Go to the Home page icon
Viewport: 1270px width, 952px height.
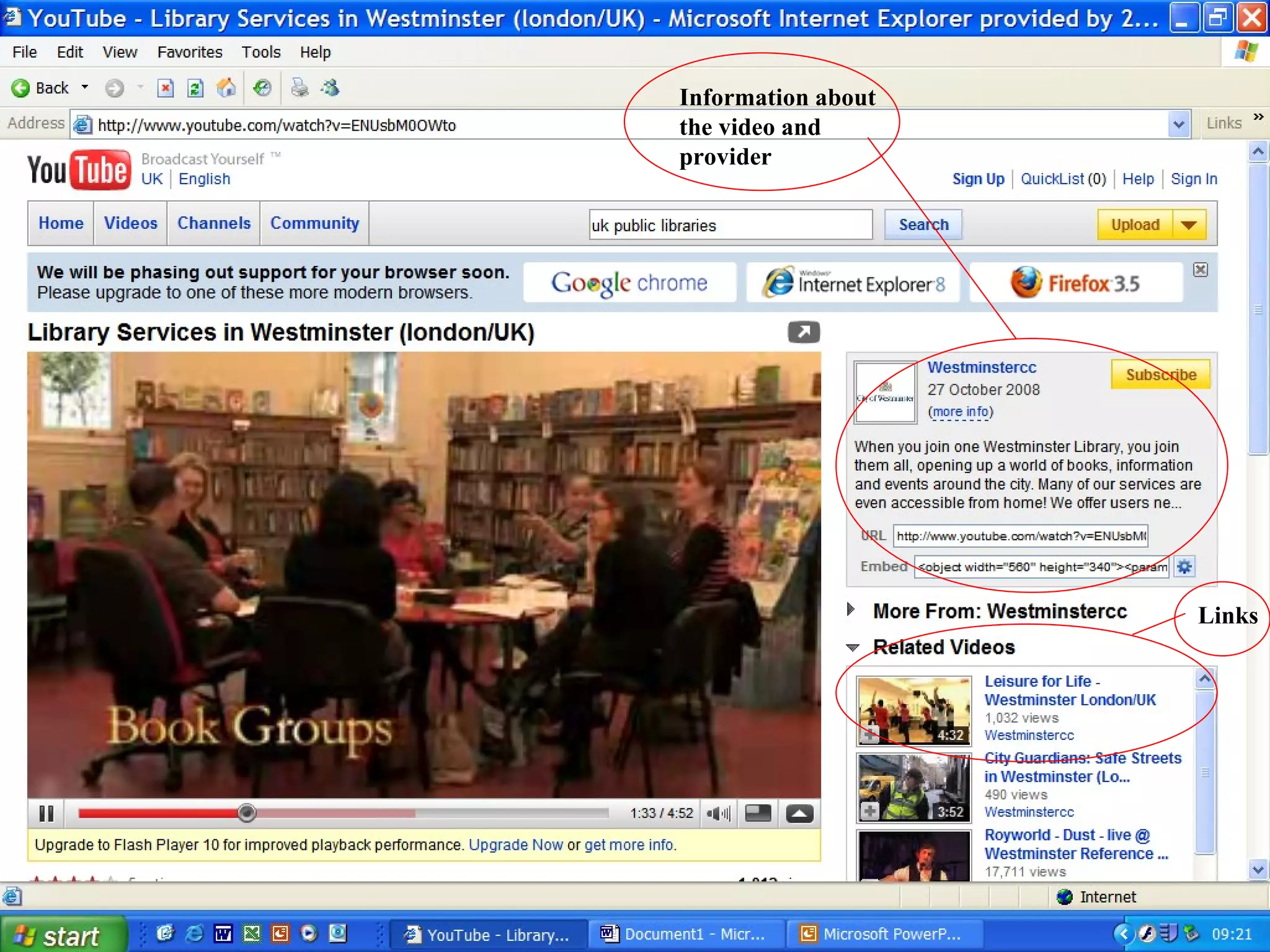tap(226, 88)
